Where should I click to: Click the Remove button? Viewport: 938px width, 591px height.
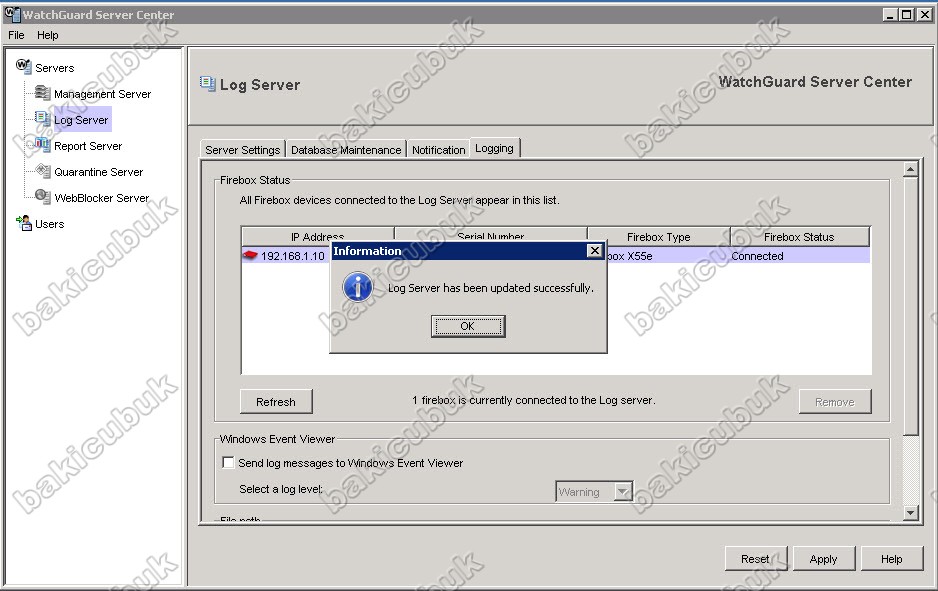pyautogui.click(x=835, y=401)
